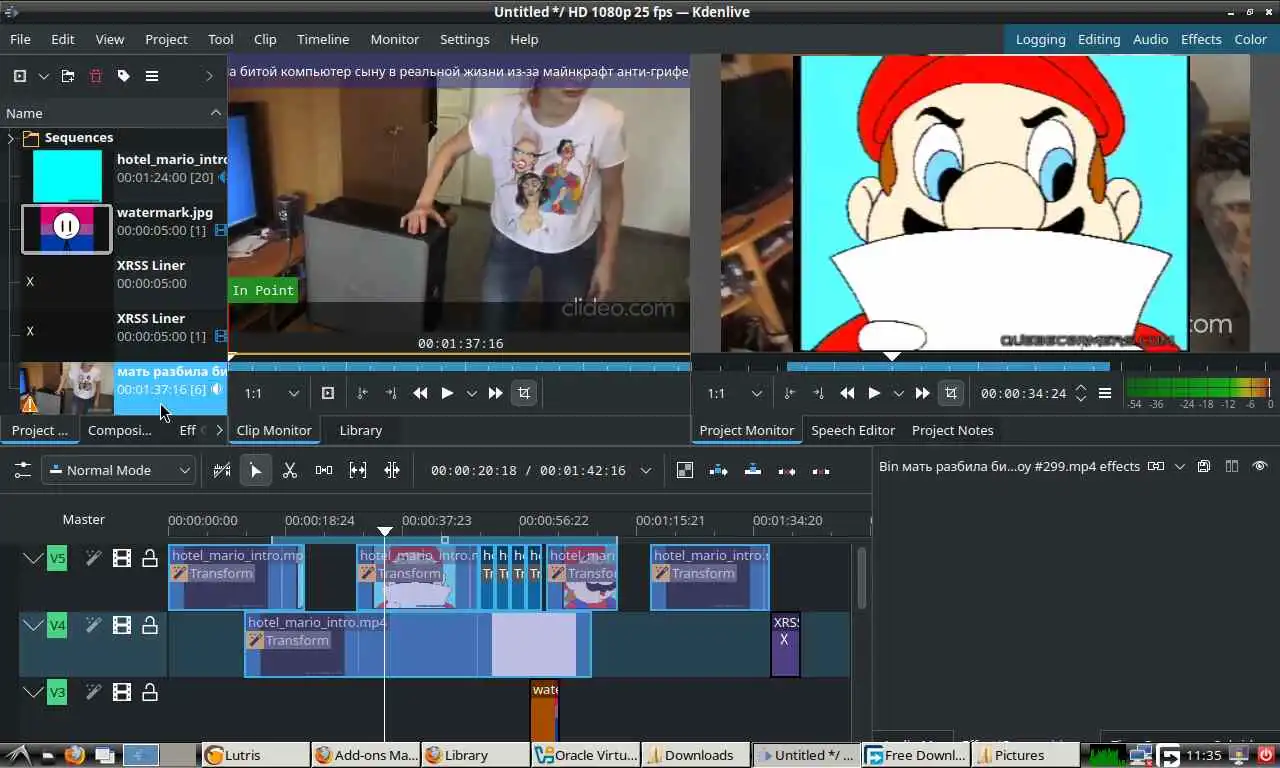Click Overwrite Clip Zone in Timeline icon
Image resolution: width=1280 pixels, height=768 pixels.
753,470
